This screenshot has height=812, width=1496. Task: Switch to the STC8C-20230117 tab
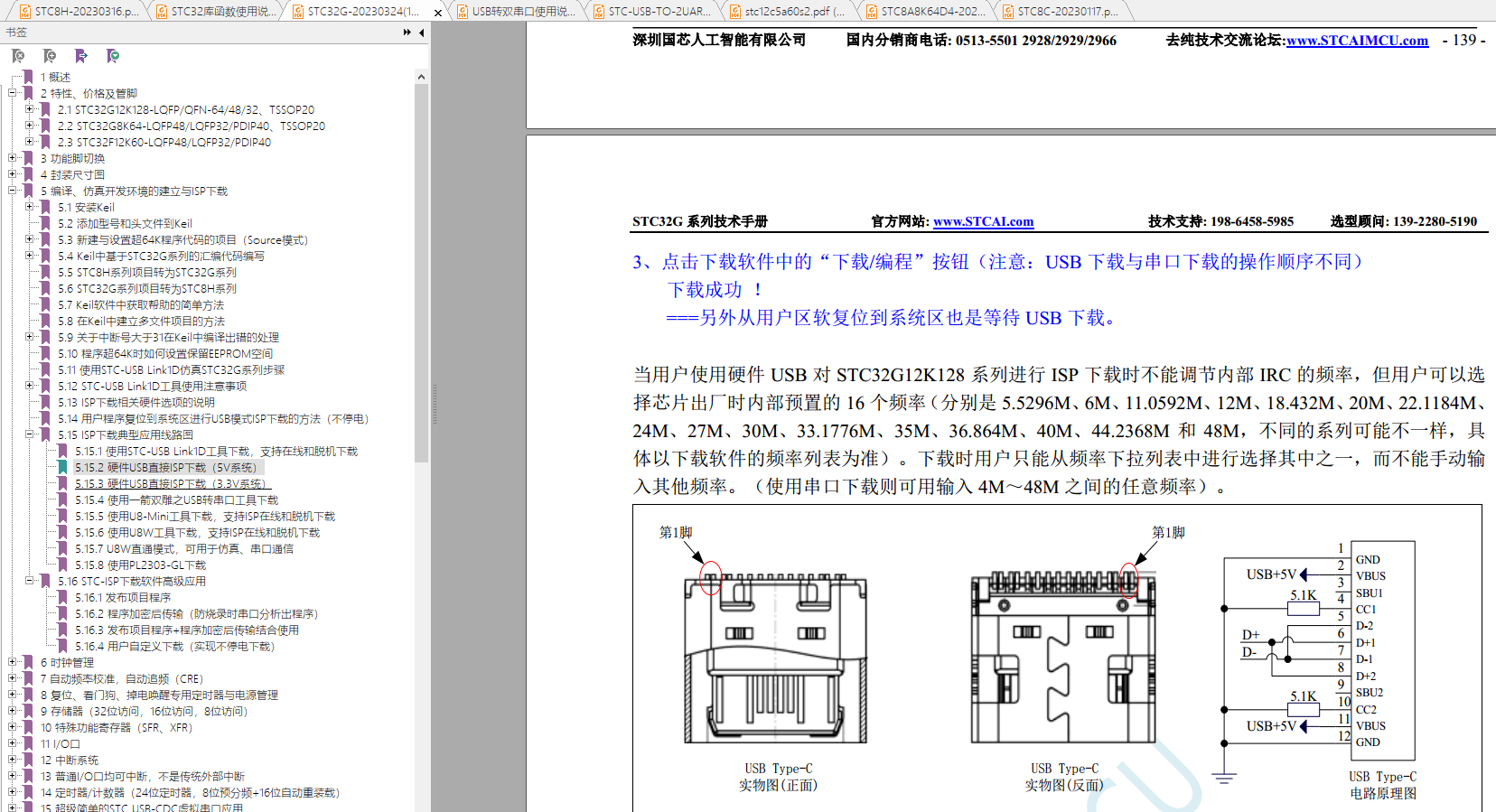pos(1061,12)
